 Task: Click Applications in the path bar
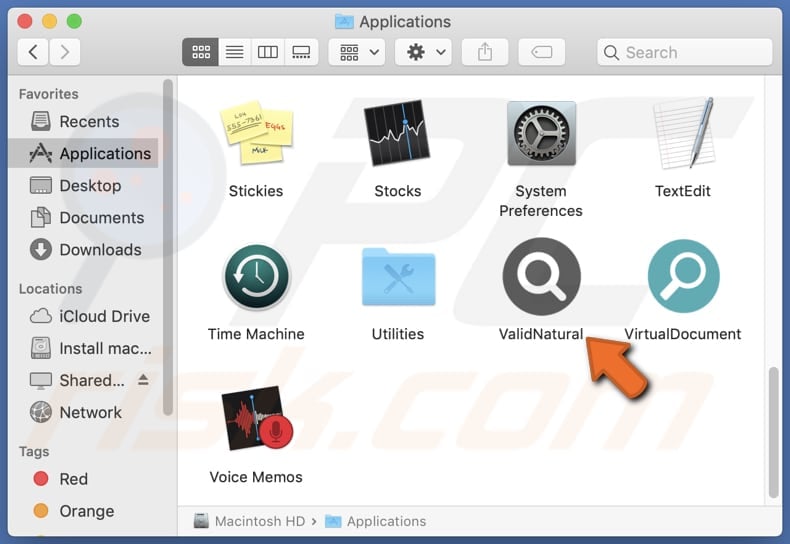pyautogui.click(x=376, y=521)
